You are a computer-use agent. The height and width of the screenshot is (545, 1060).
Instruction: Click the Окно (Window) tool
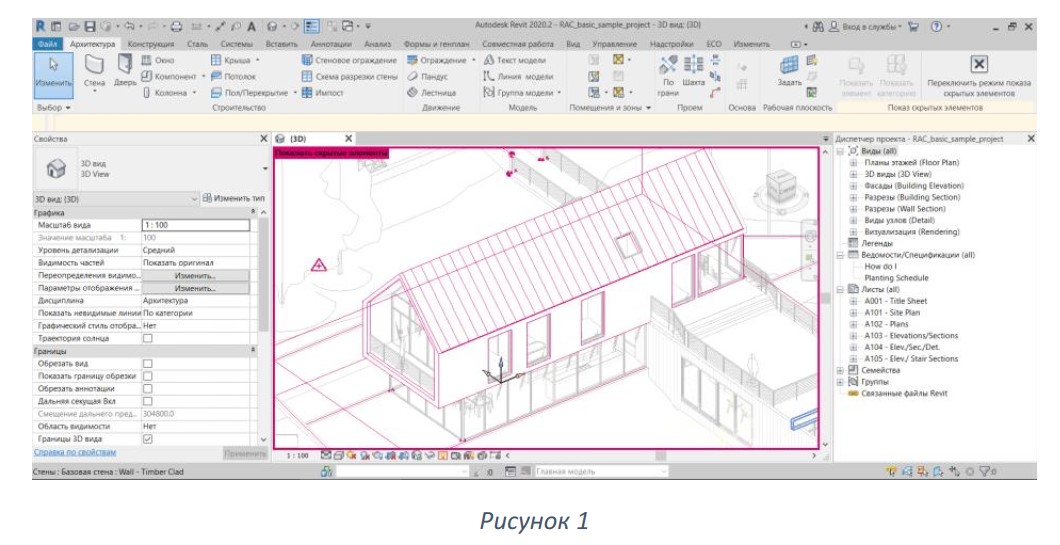click(158, 60)
